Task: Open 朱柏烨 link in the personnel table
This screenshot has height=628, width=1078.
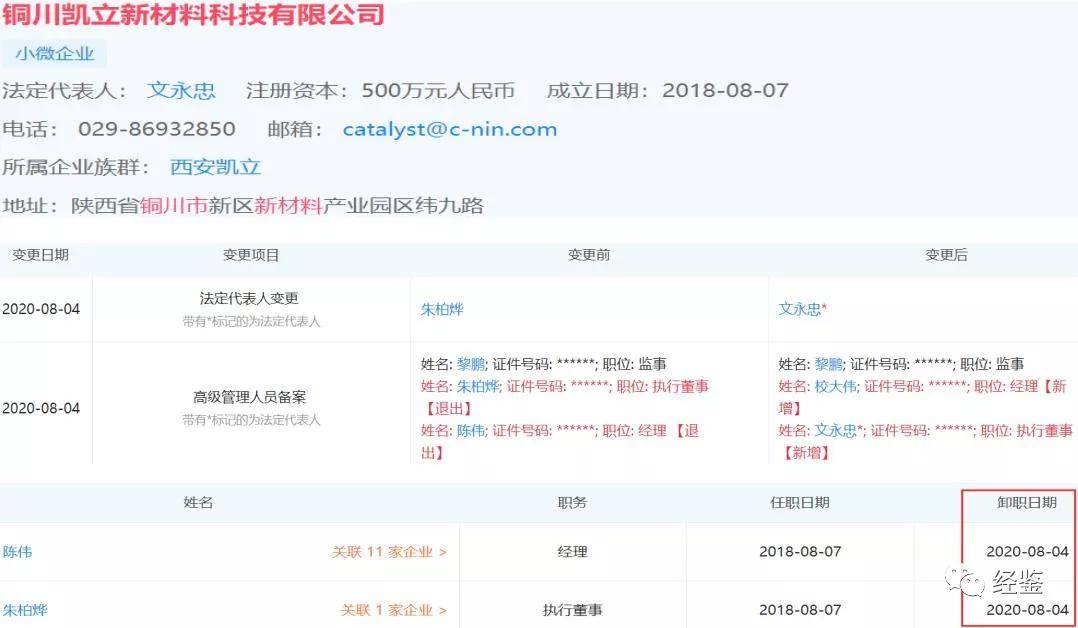Action: [x=25, y=610]
